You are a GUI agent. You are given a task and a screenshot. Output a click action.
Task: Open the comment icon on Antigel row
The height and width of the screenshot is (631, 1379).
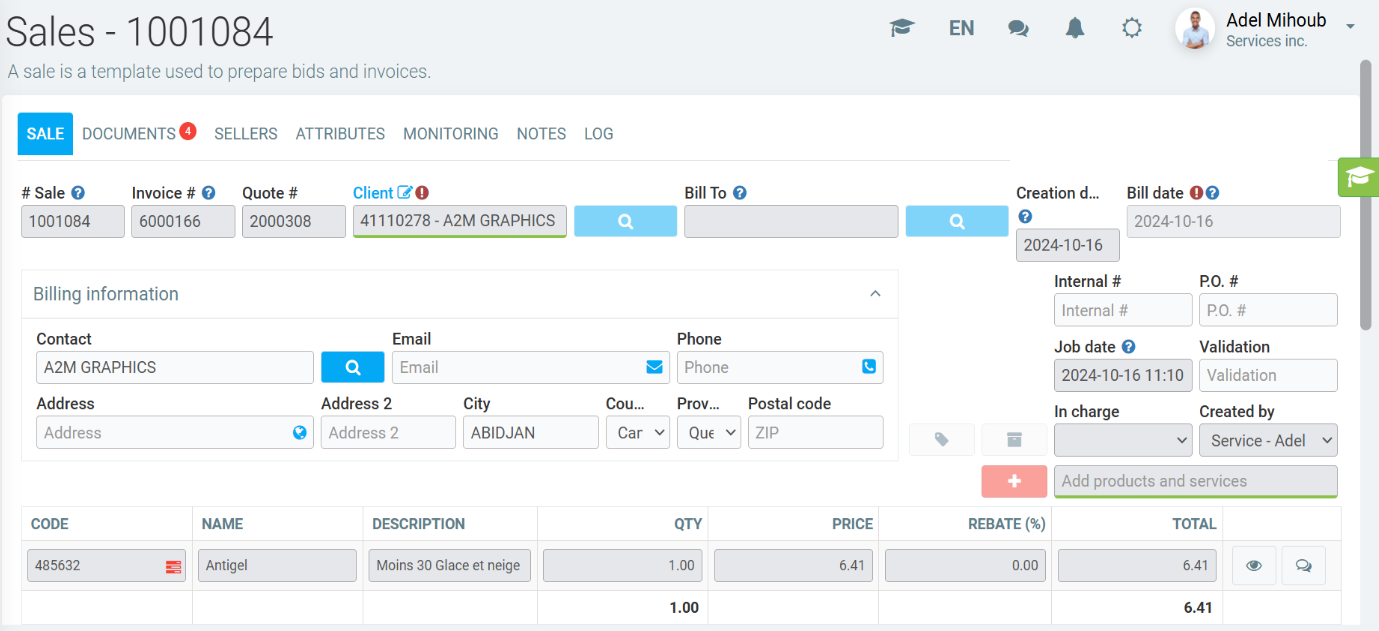[x=1303, y=565]
